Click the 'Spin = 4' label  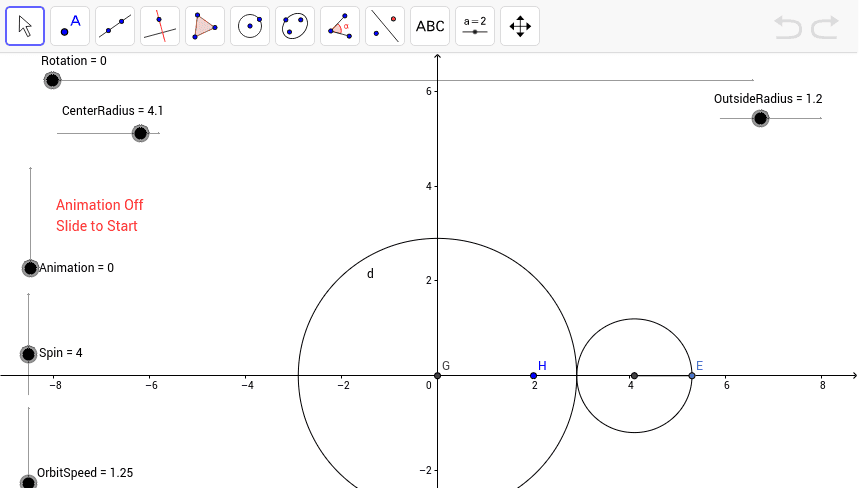pos(60,352)
